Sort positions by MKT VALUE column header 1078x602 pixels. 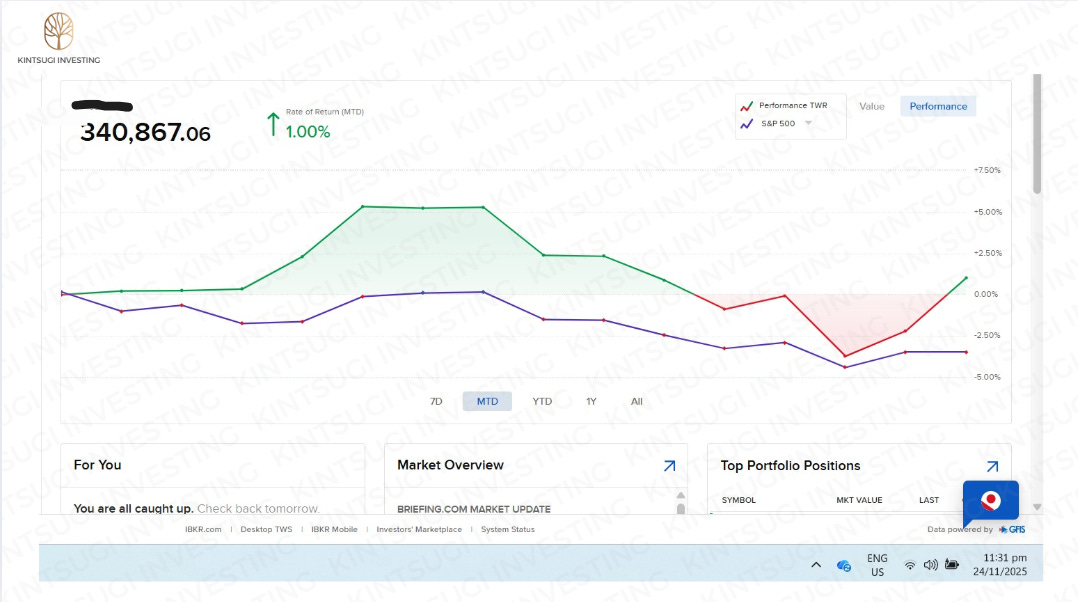click(x=859, y=500)
